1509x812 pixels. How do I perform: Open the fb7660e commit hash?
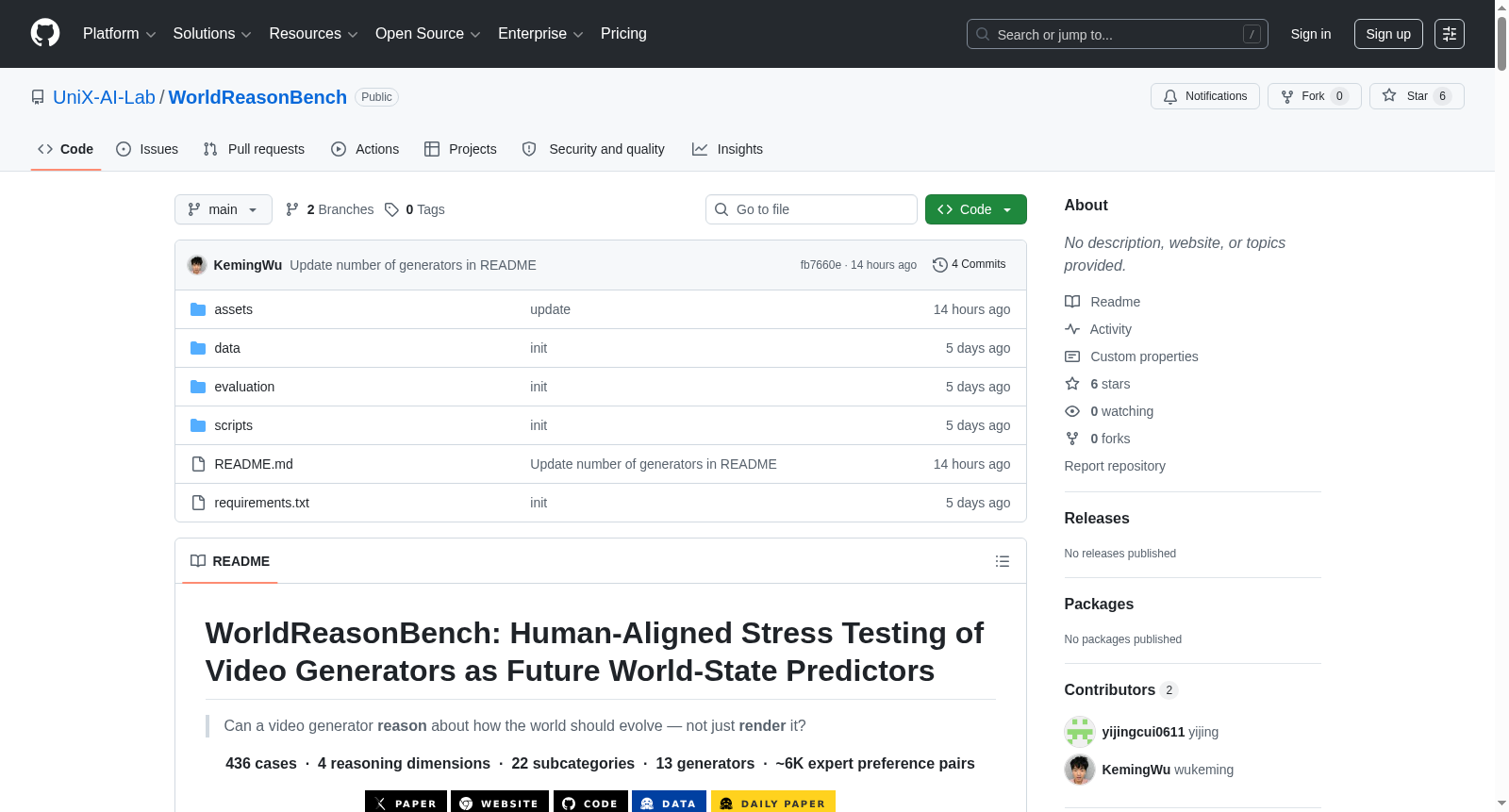(821, 265)
